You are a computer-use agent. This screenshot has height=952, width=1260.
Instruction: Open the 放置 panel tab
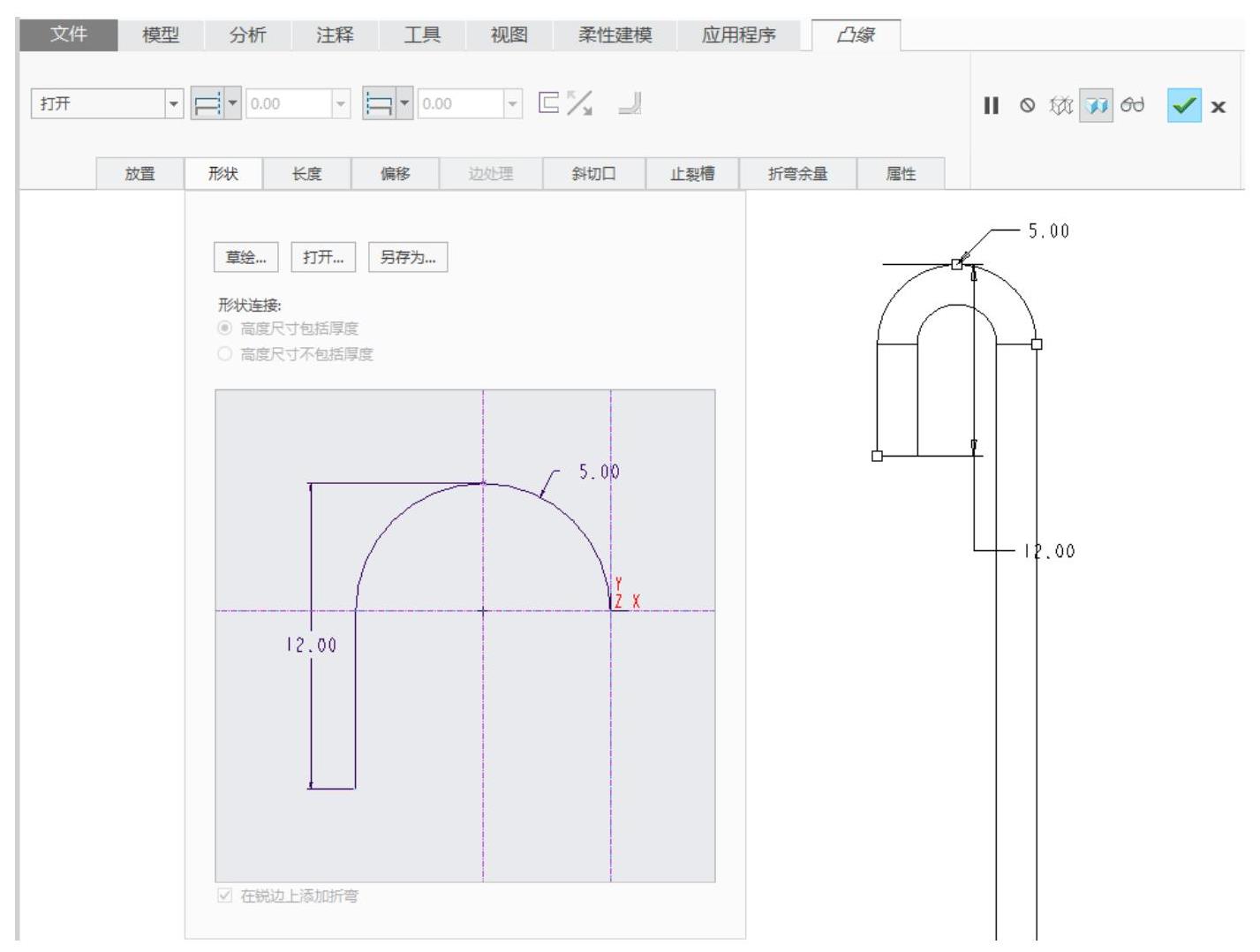pos(140,174)
